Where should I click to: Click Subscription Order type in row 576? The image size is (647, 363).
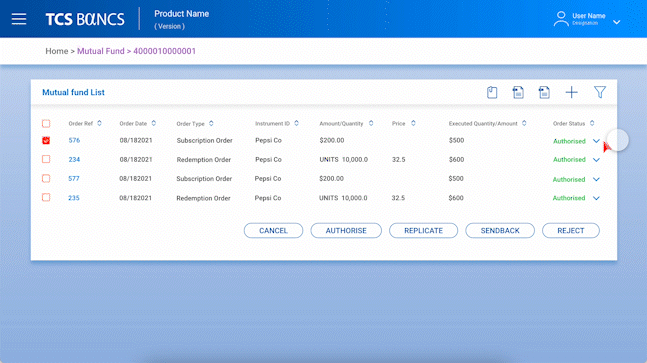pos(204,141)
